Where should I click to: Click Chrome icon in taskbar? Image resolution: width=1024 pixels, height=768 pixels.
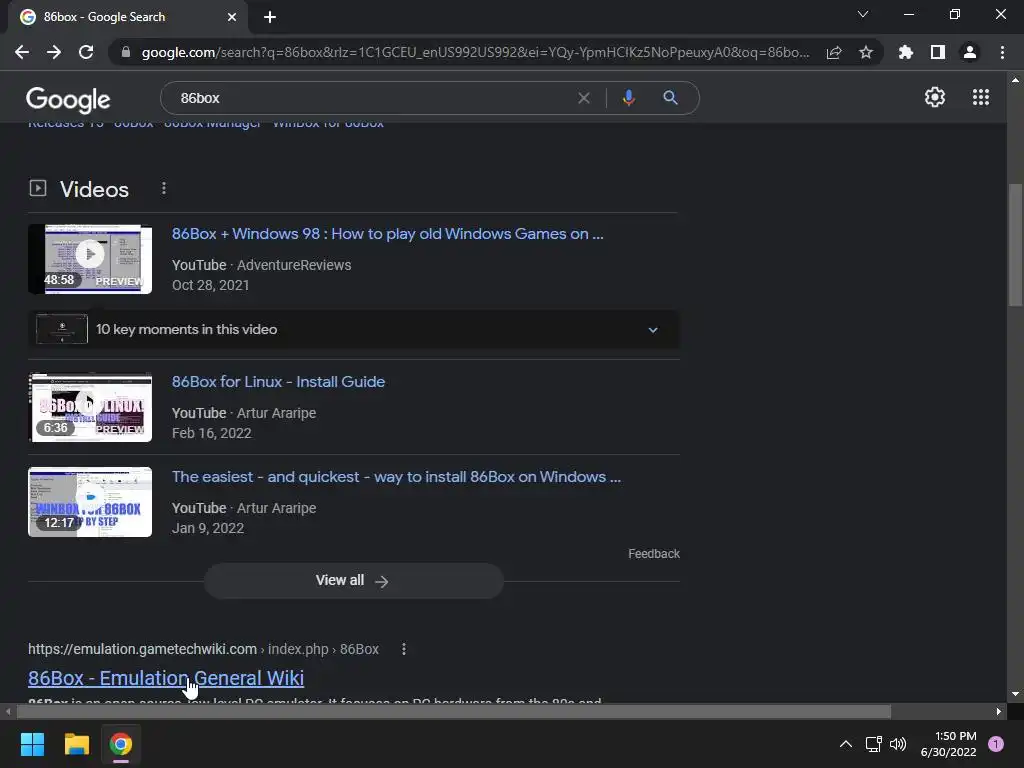(x=121, y=744)
